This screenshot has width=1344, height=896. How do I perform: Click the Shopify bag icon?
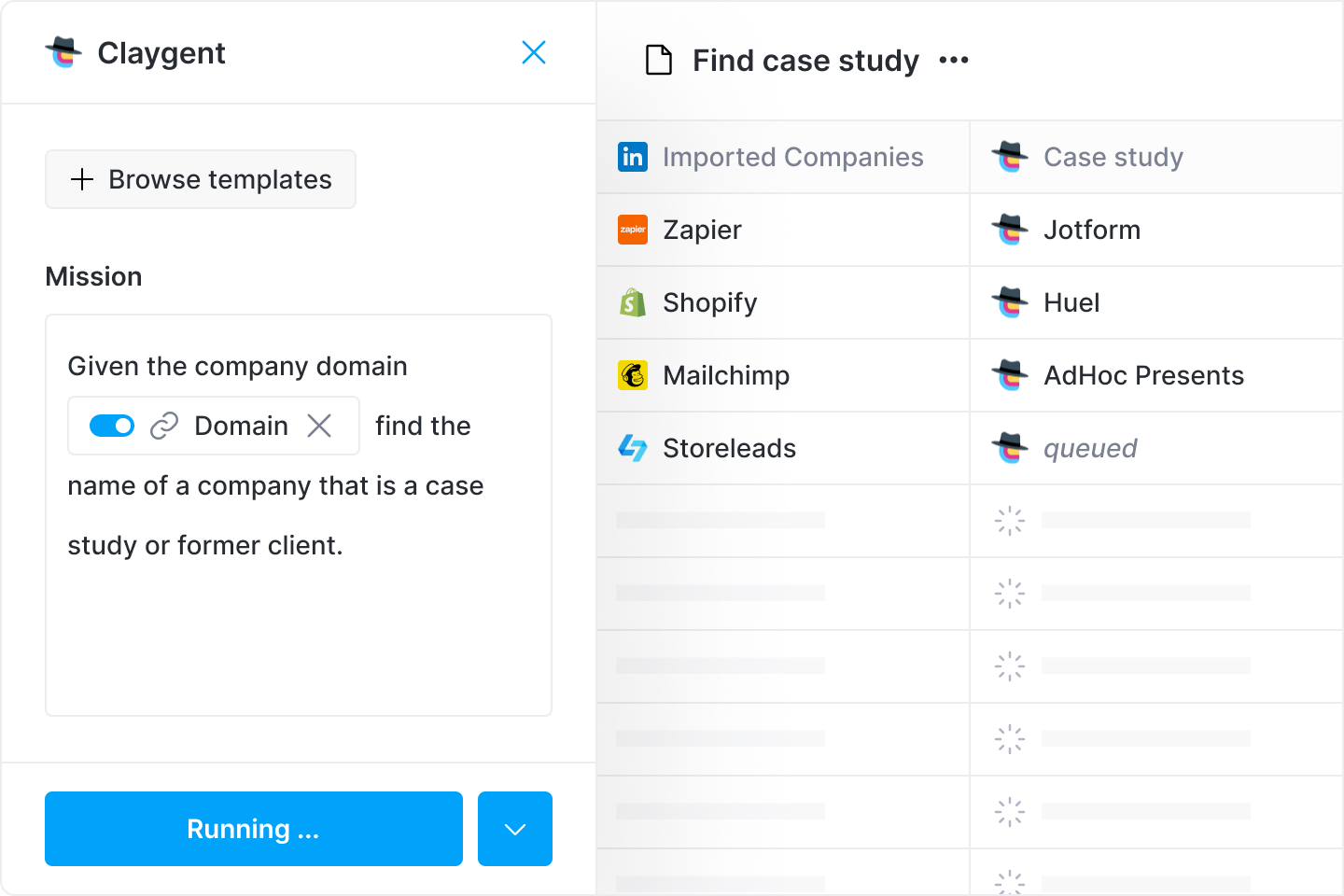click(633, 302)
